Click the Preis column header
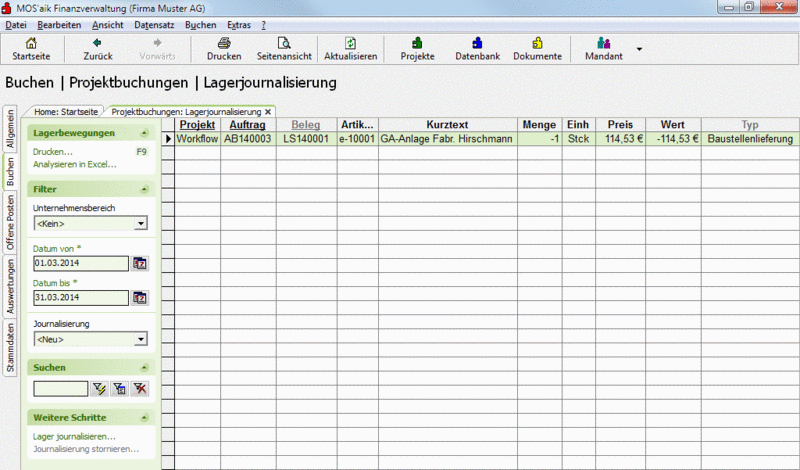The width and height of the screenshot is (800, 470). pos(620,125)
